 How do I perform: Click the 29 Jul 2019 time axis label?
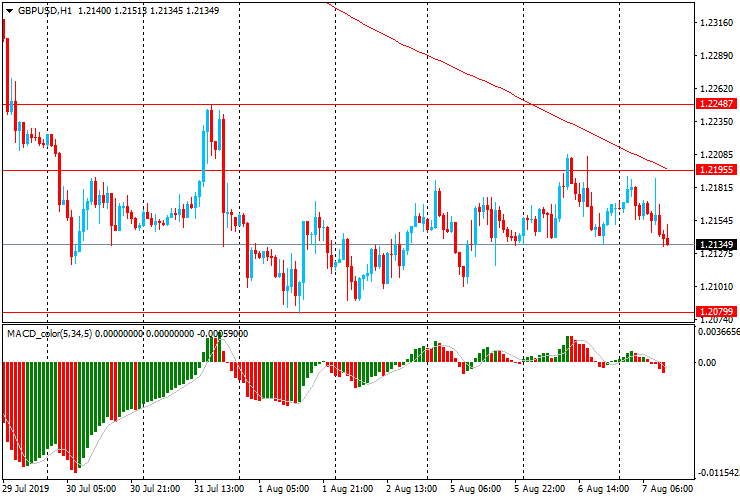(25, 489)
